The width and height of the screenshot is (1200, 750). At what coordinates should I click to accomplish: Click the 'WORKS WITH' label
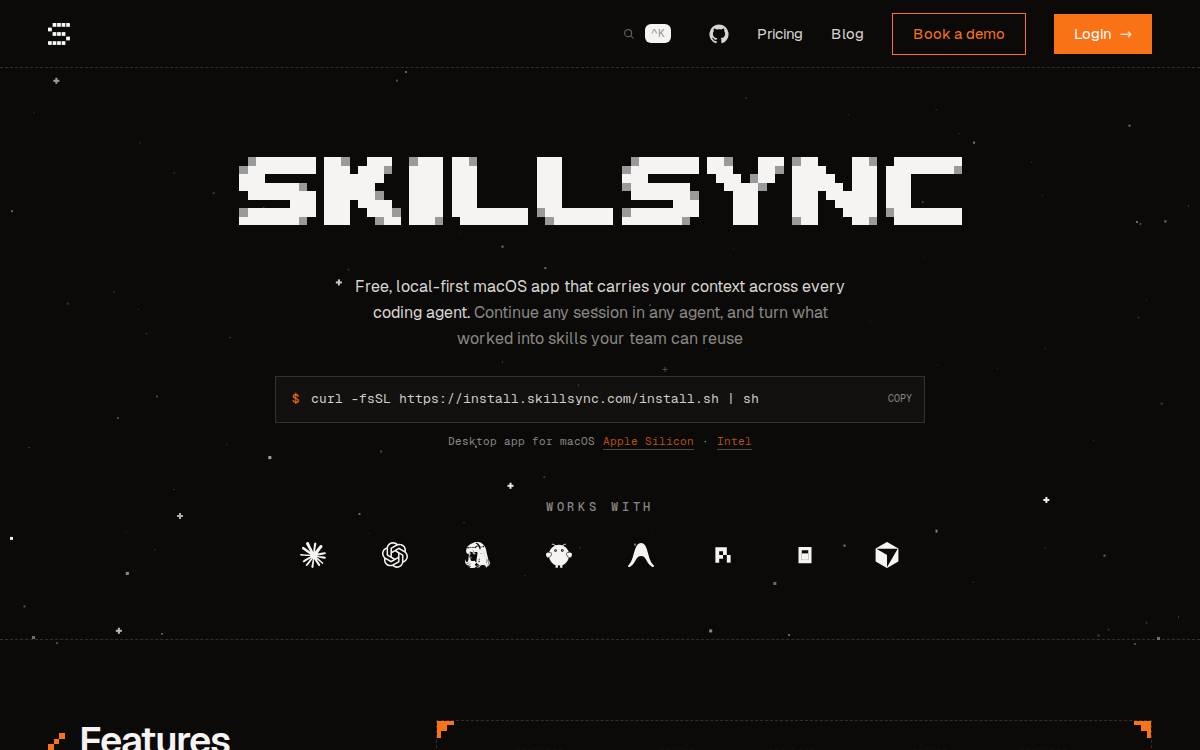click(x=599, y=507)
